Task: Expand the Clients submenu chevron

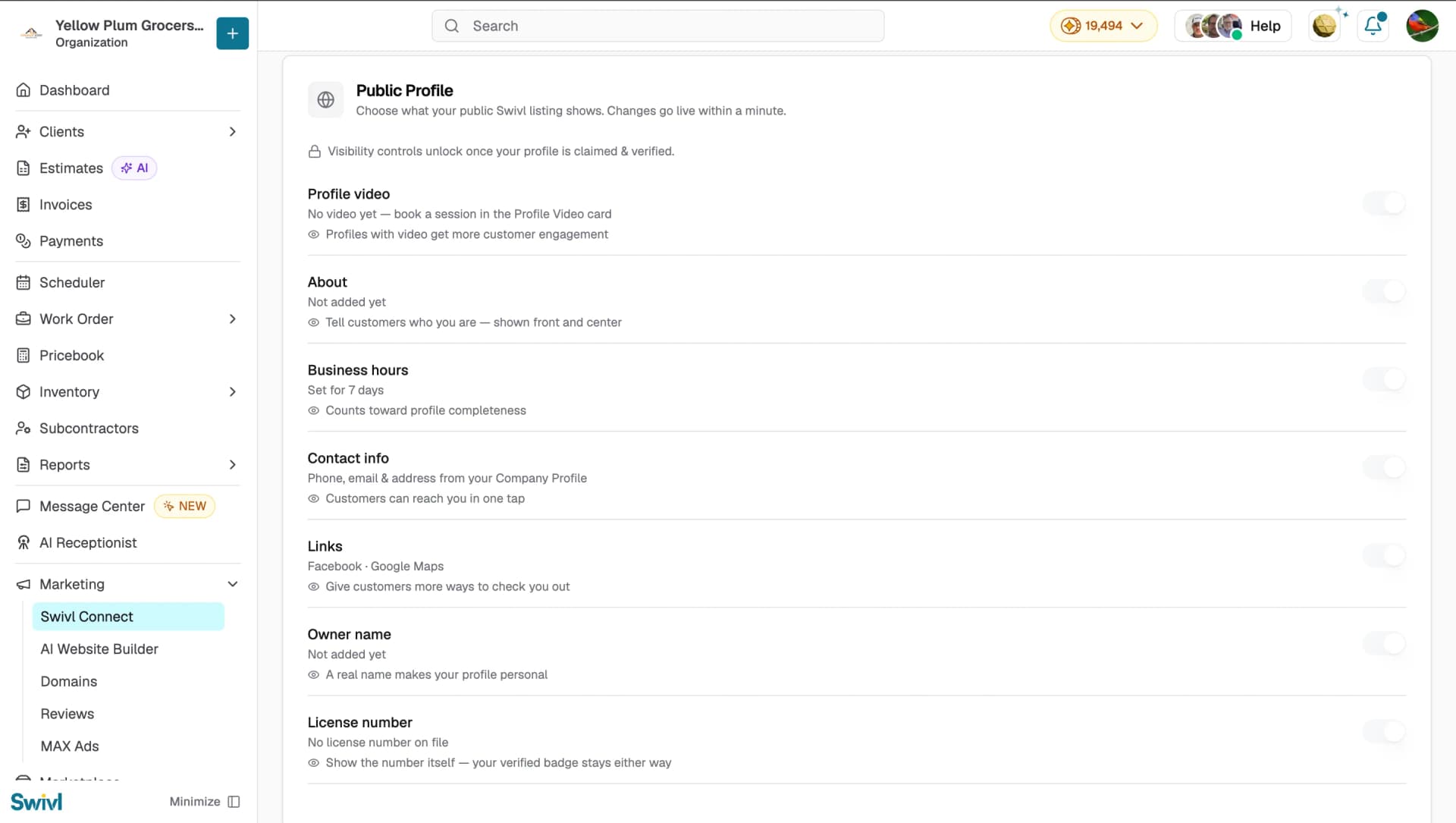Action: click(x=233, y=132)
